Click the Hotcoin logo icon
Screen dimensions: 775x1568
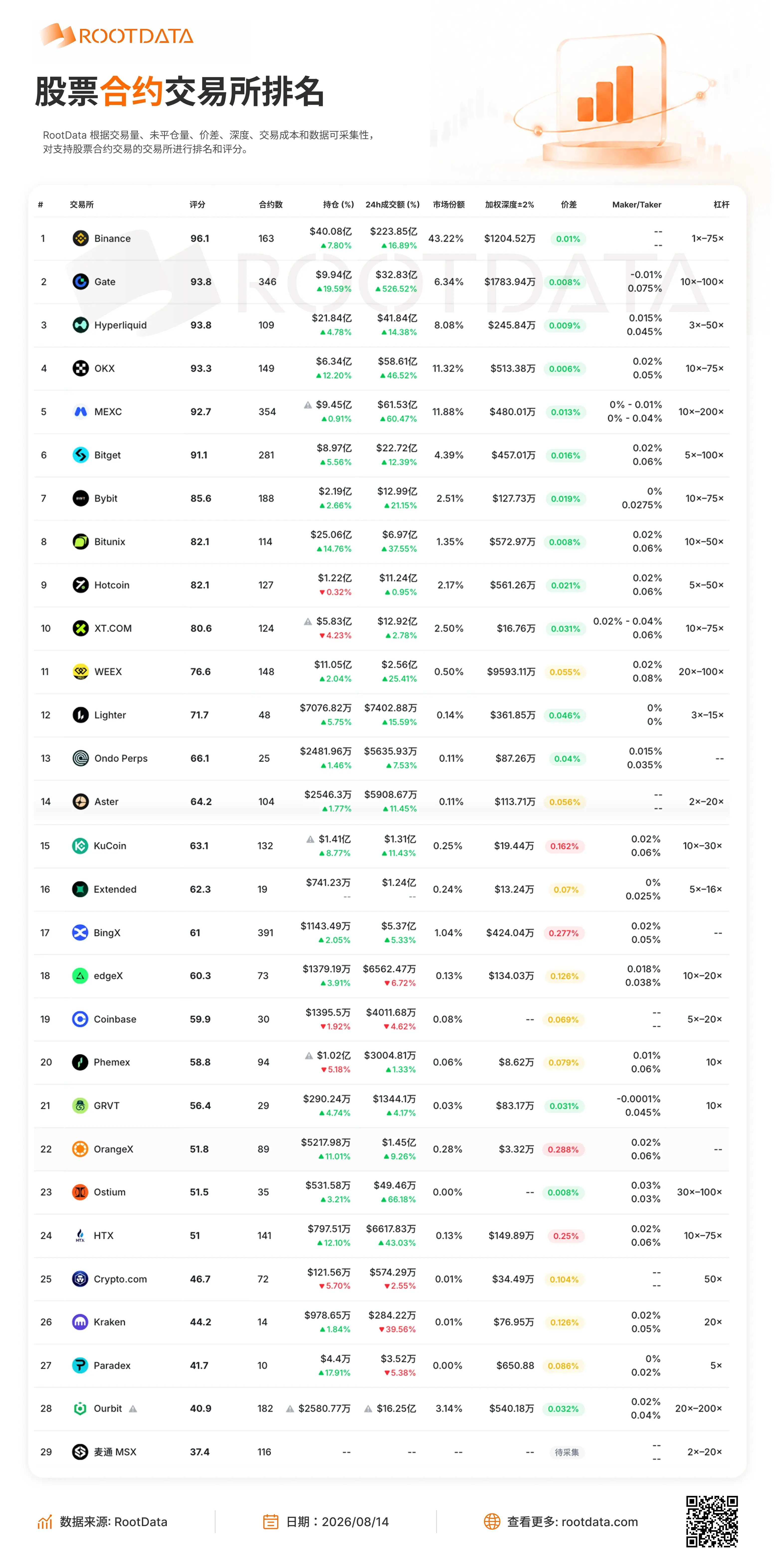80,585
